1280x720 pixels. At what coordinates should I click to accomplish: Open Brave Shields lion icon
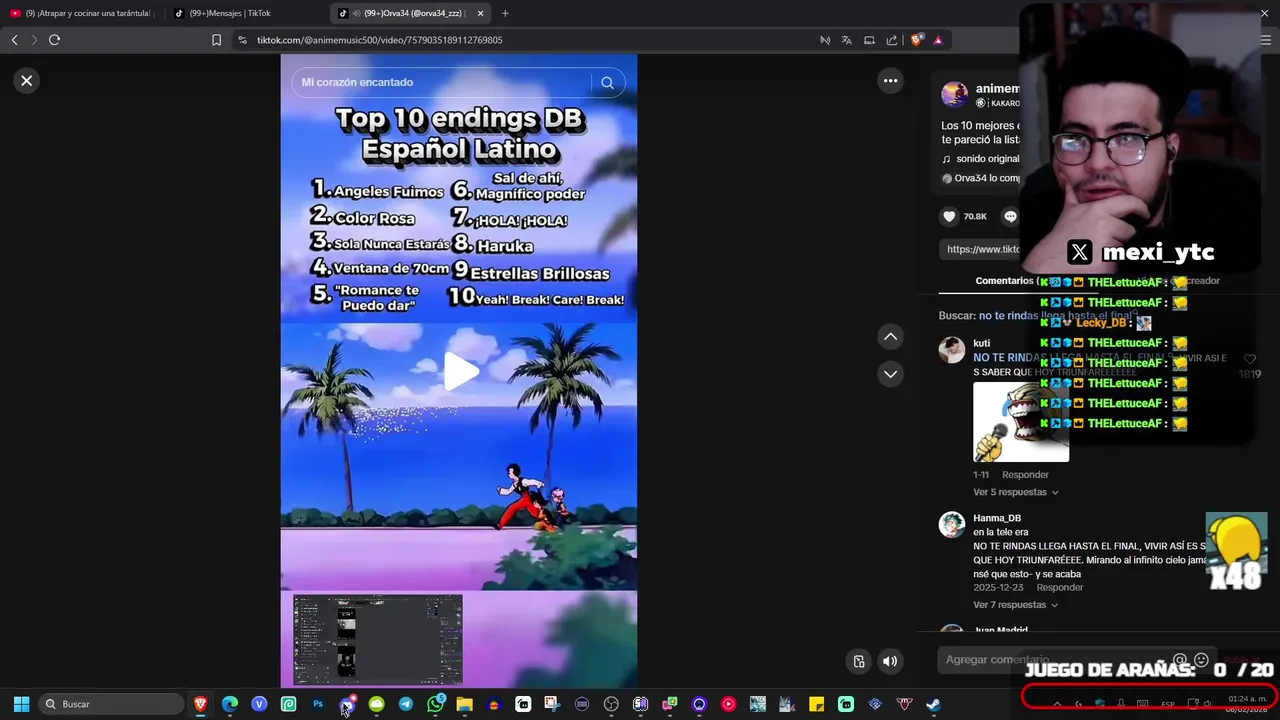[916, 40]
